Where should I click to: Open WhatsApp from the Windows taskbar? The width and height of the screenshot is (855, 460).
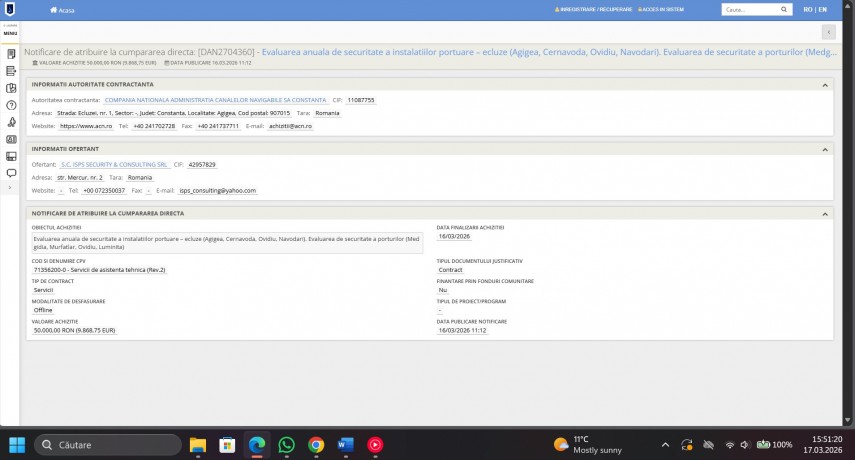point(286,444)
